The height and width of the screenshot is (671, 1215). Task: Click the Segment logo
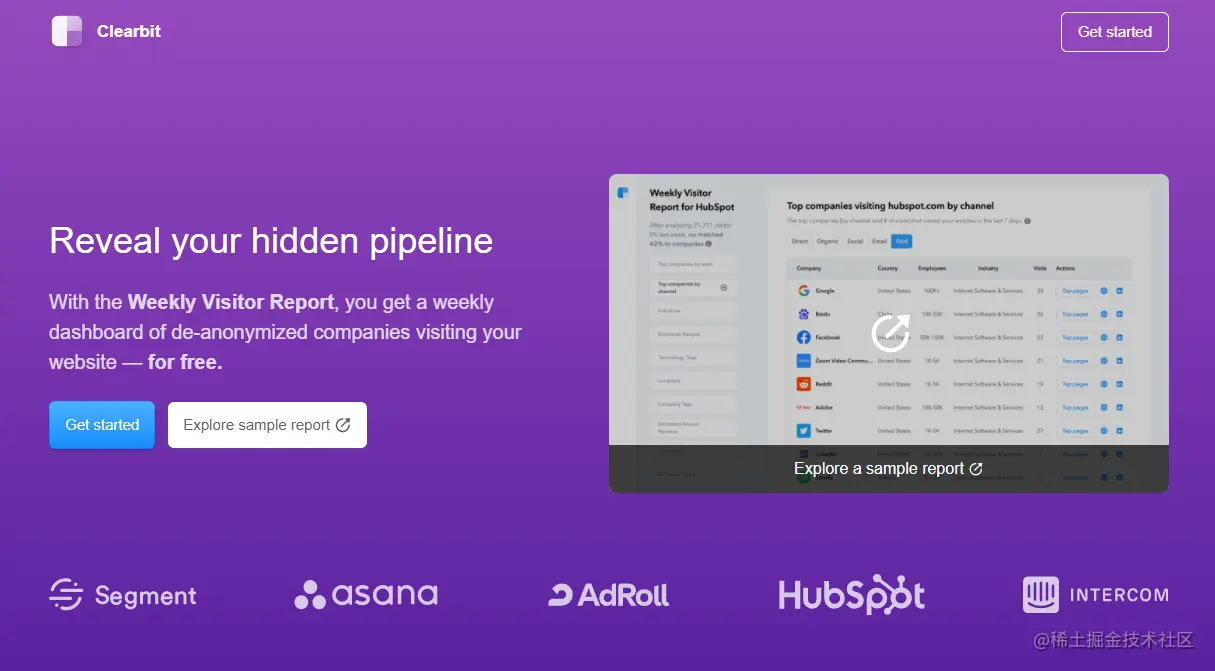123,595
